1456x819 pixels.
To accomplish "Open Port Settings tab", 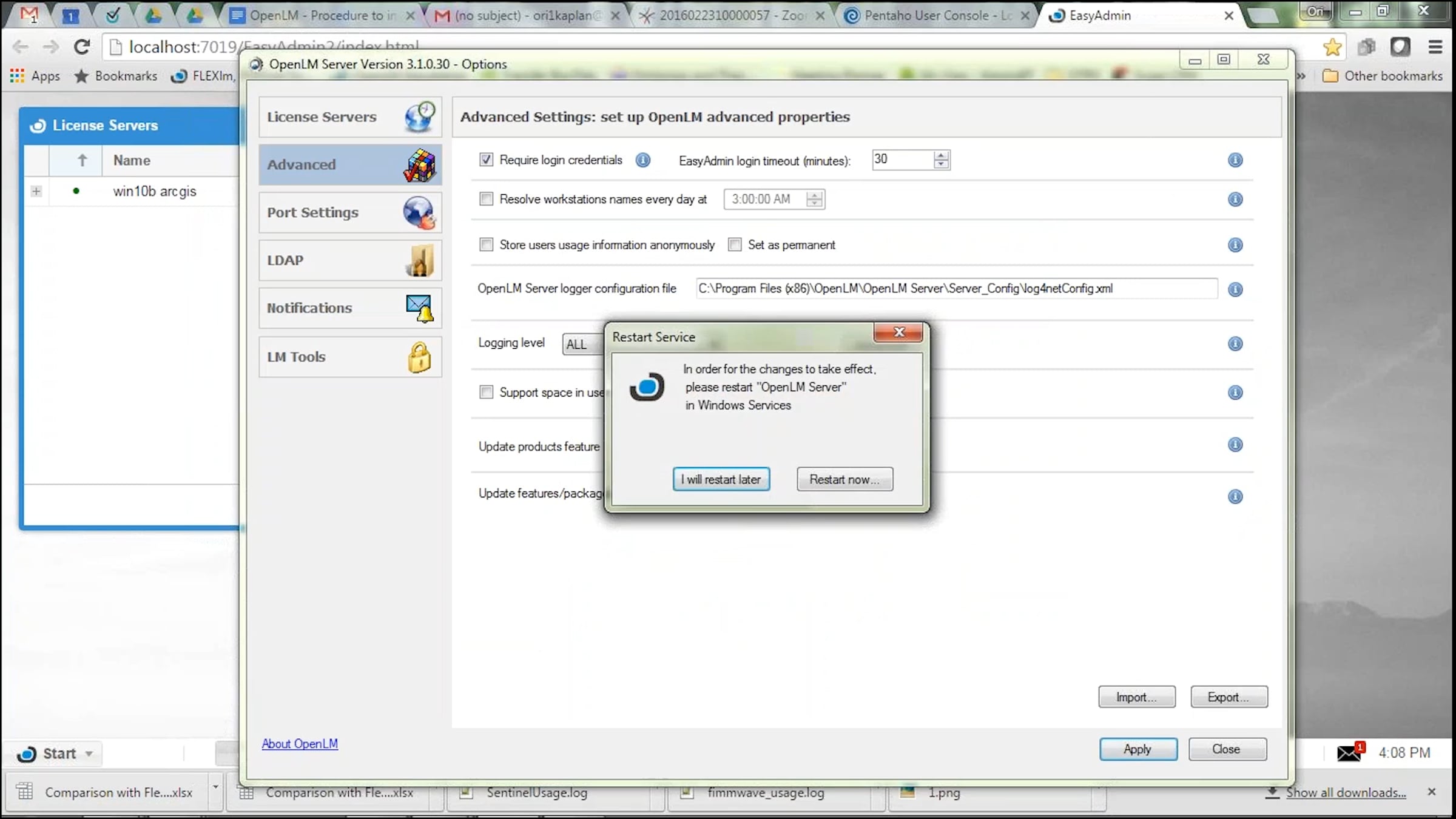I will pos(350,212).
